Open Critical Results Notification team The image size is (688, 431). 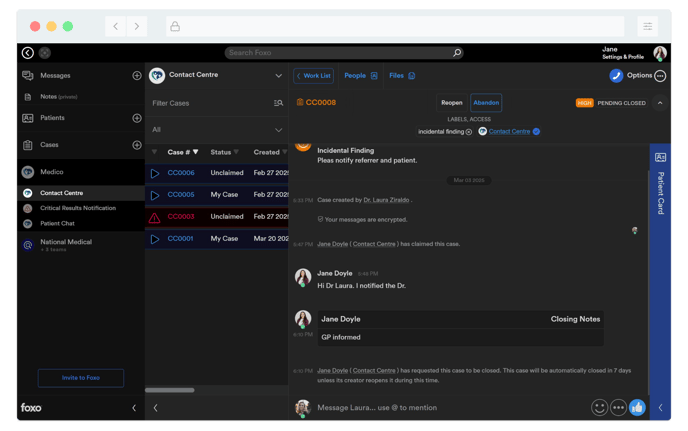click(x=78, y=208)
